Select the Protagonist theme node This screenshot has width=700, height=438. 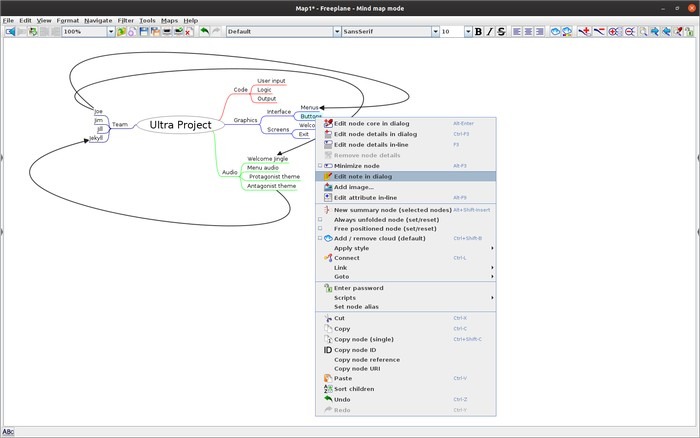coord(274,177)
